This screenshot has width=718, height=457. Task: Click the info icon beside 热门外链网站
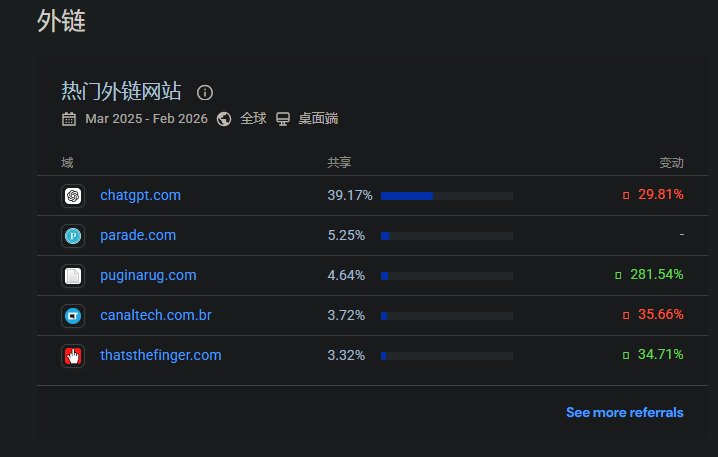205,93
